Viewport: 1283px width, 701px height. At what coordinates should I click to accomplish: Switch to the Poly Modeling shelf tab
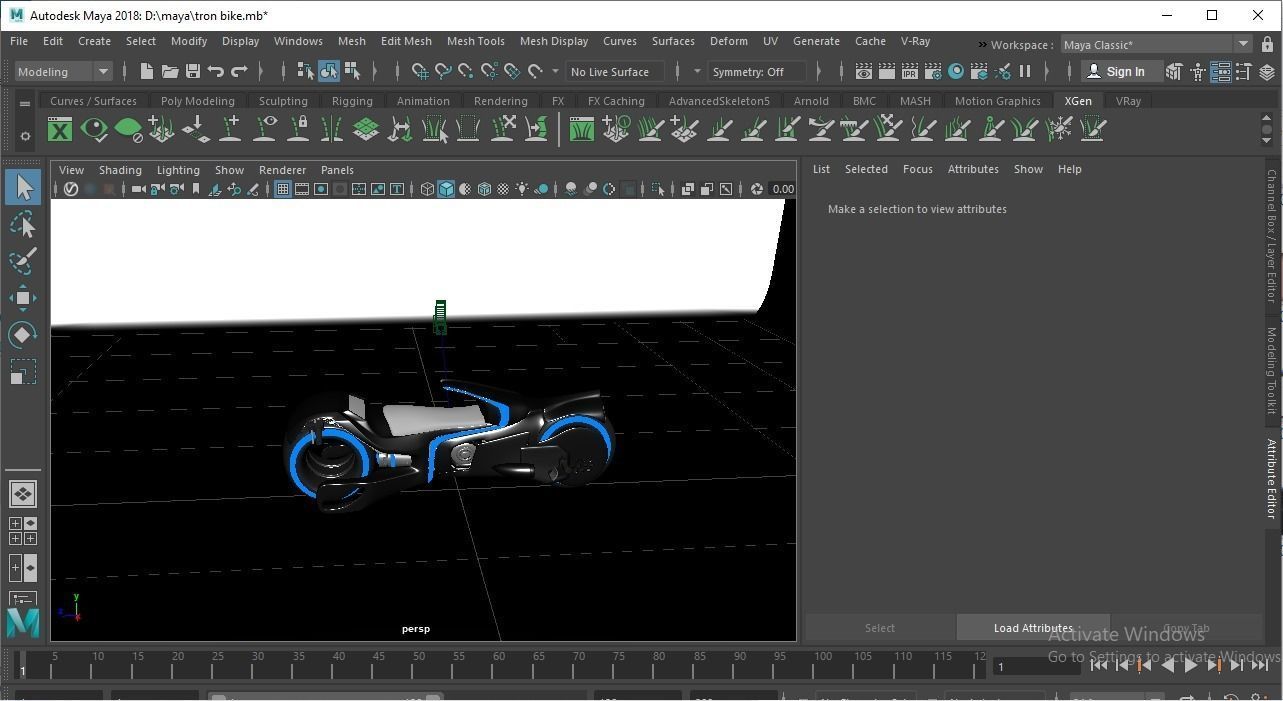click(197, 101)
